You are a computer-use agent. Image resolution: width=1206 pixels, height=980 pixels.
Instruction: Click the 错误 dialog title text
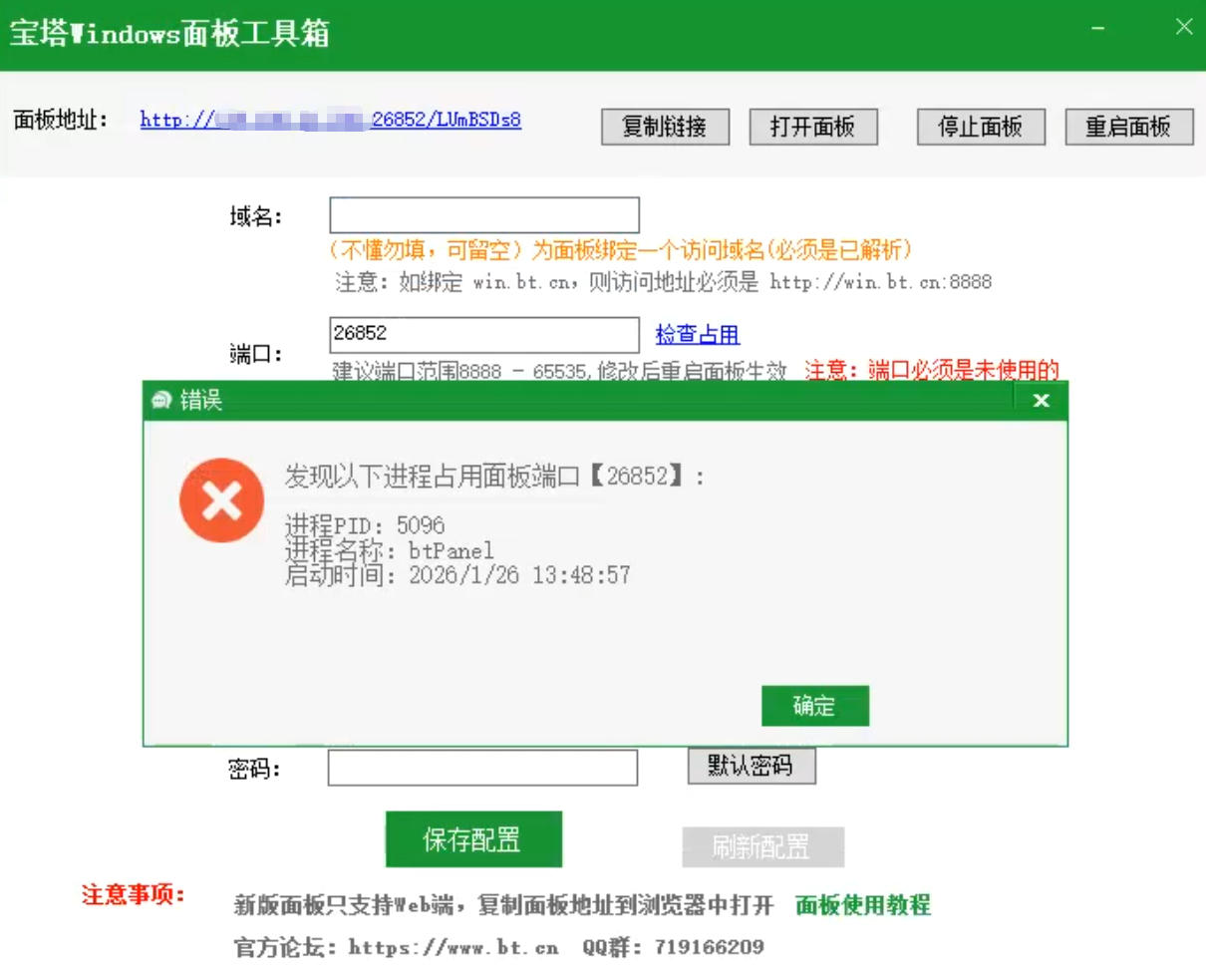pyautogui.click(x=201, y=401)
